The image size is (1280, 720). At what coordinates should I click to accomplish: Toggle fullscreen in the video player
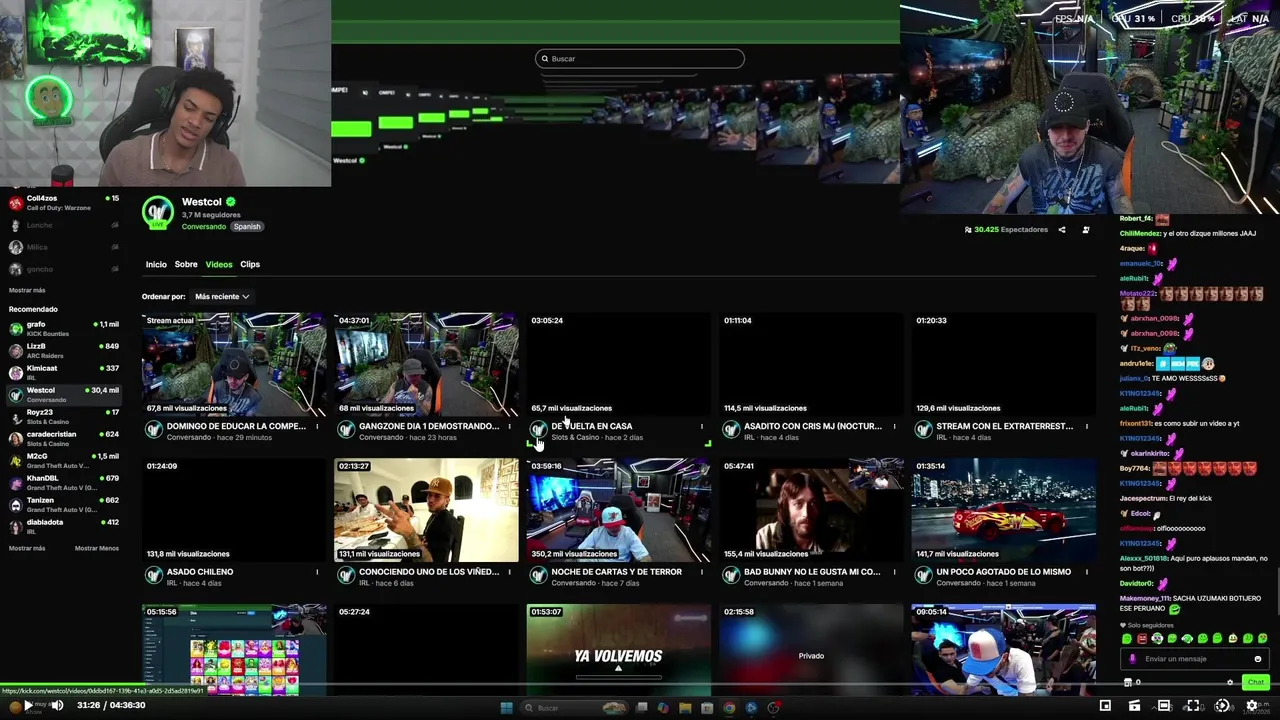coord(1193,706)
